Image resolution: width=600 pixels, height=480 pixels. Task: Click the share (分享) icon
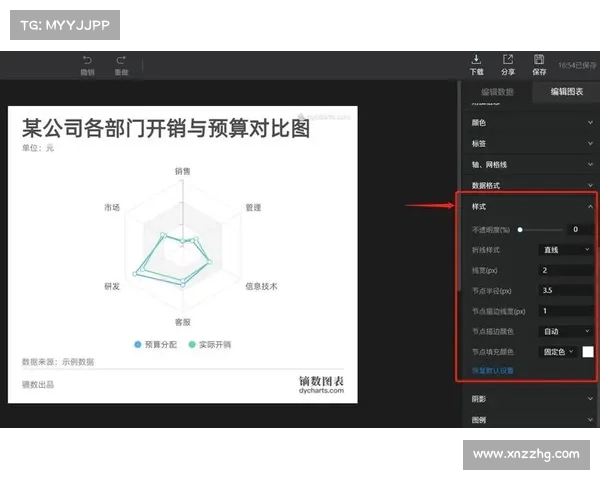click(508, 59)
